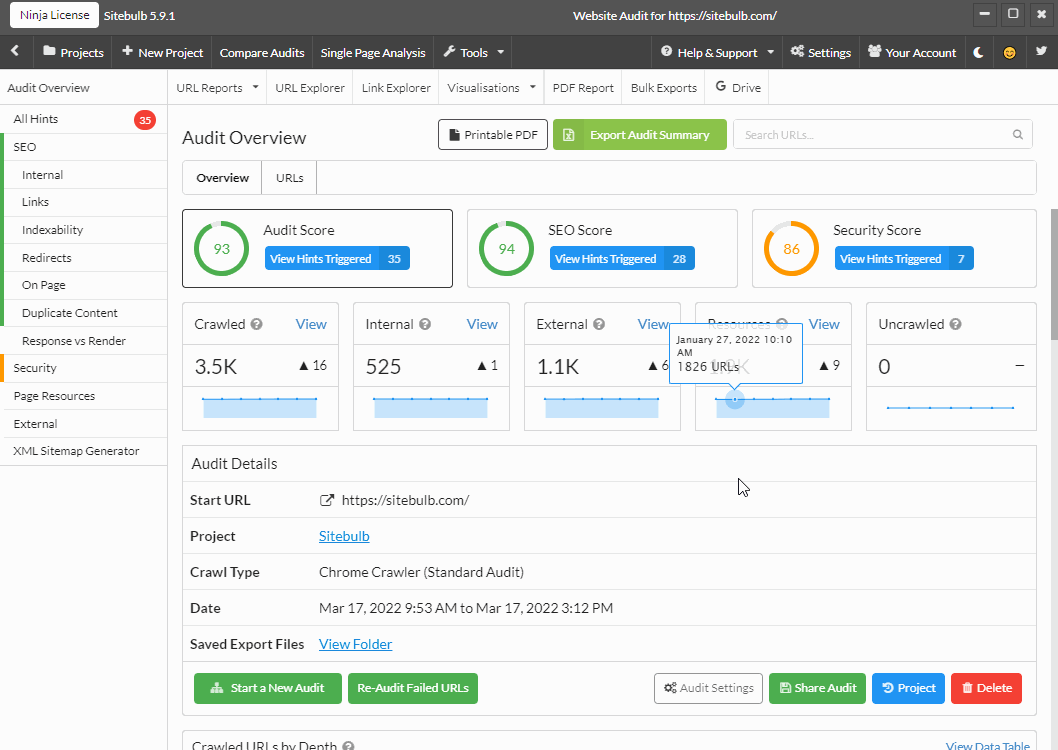Click the Ninja License badge
1058x750 pixels.
tap(54, 15)
